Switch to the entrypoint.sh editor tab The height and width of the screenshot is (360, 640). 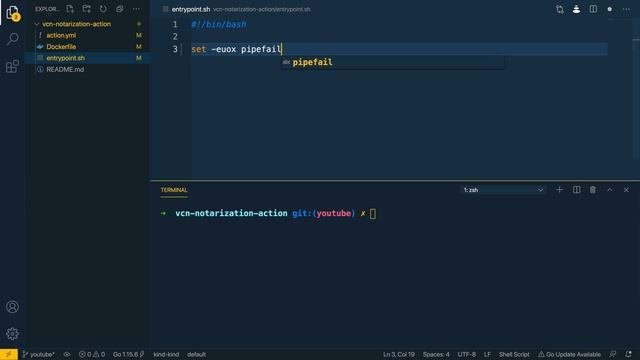(x=191, y=9)
